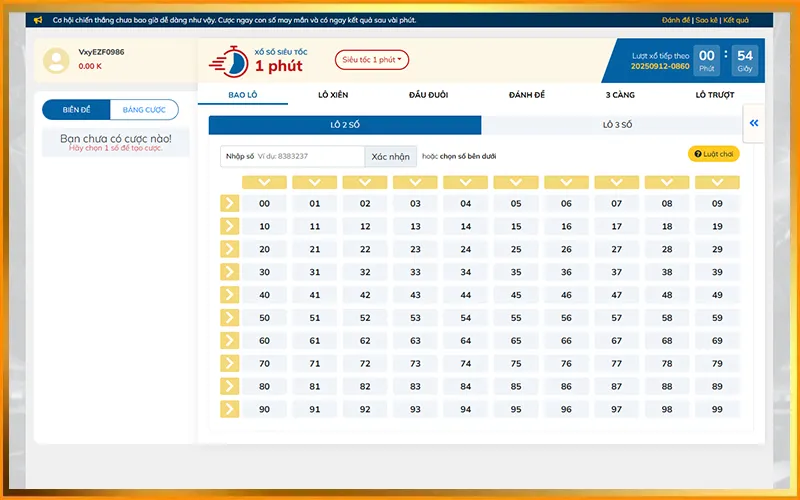Image resolution: width=800 pixels, height=500 pixels.
Task: Click the stopwatch lottery logo
Action: pos(227,61)
